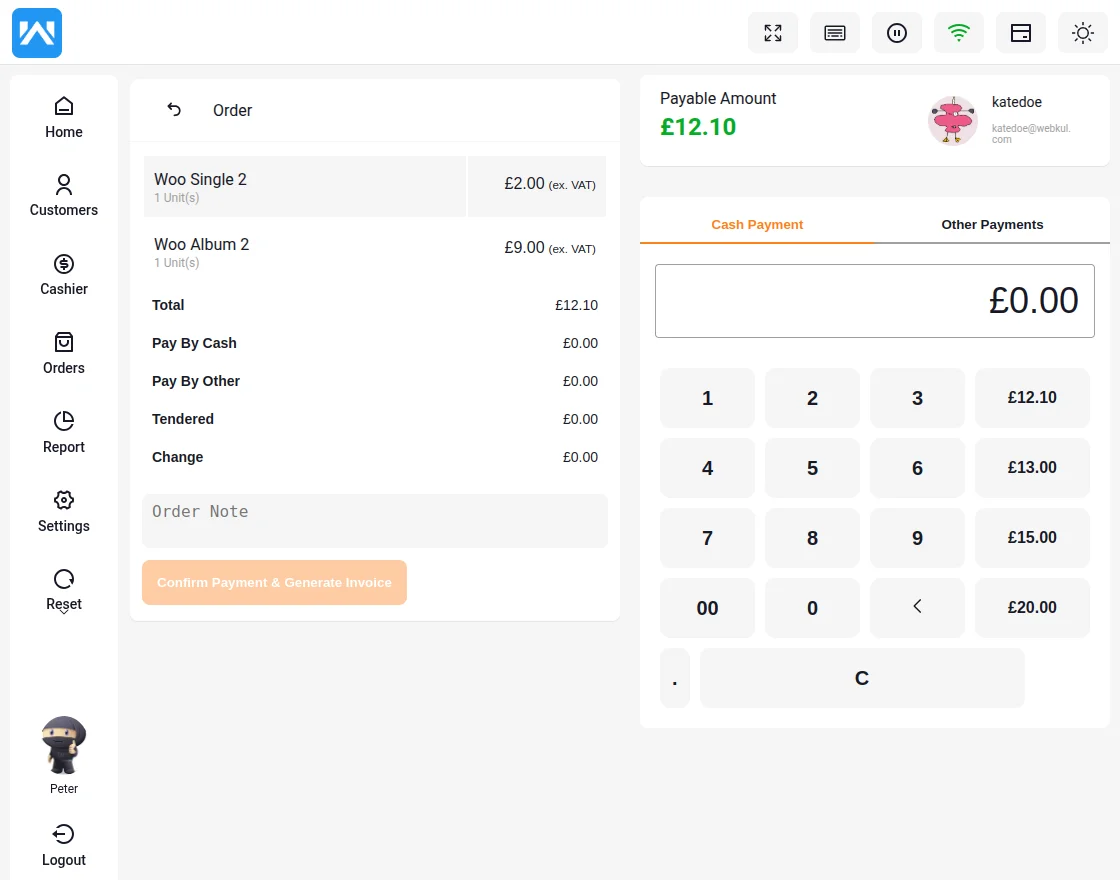Viewport: 1120px width, 880px height.
Task: Click the pause/hold sale icon
Action: [896, 32]
